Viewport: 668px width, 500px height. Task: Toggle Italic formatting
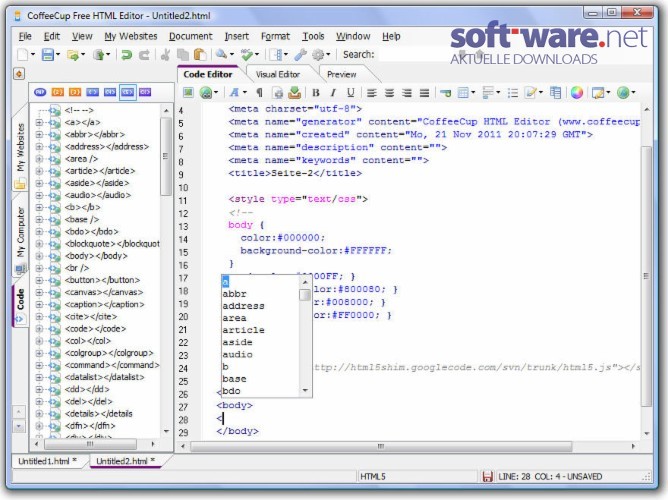(333, 92)
